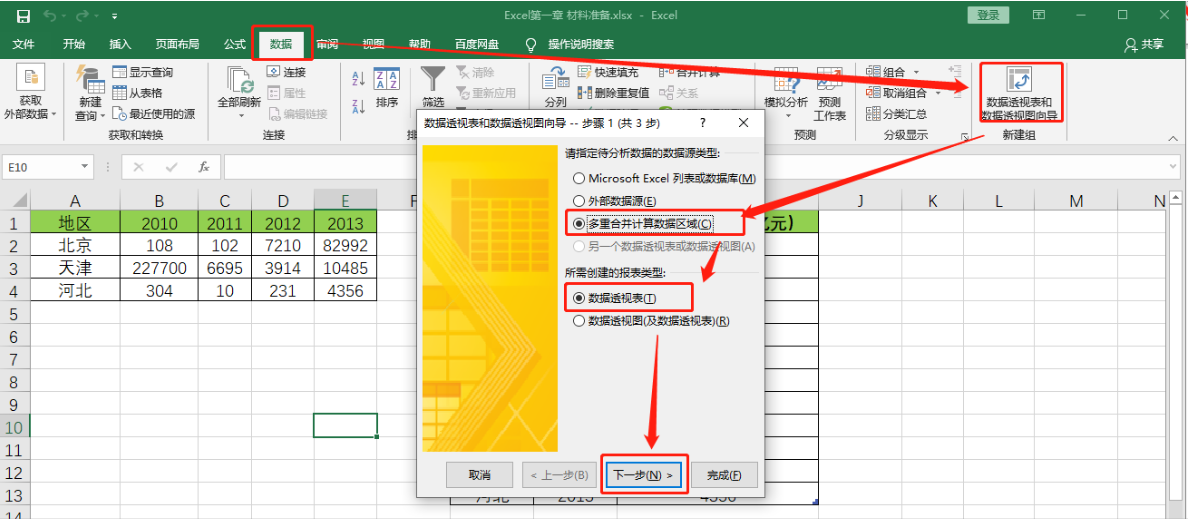Select Microsoft Excel 列表或数据库 option
This screenshot has height=524, width=1189.
point(665,179)
